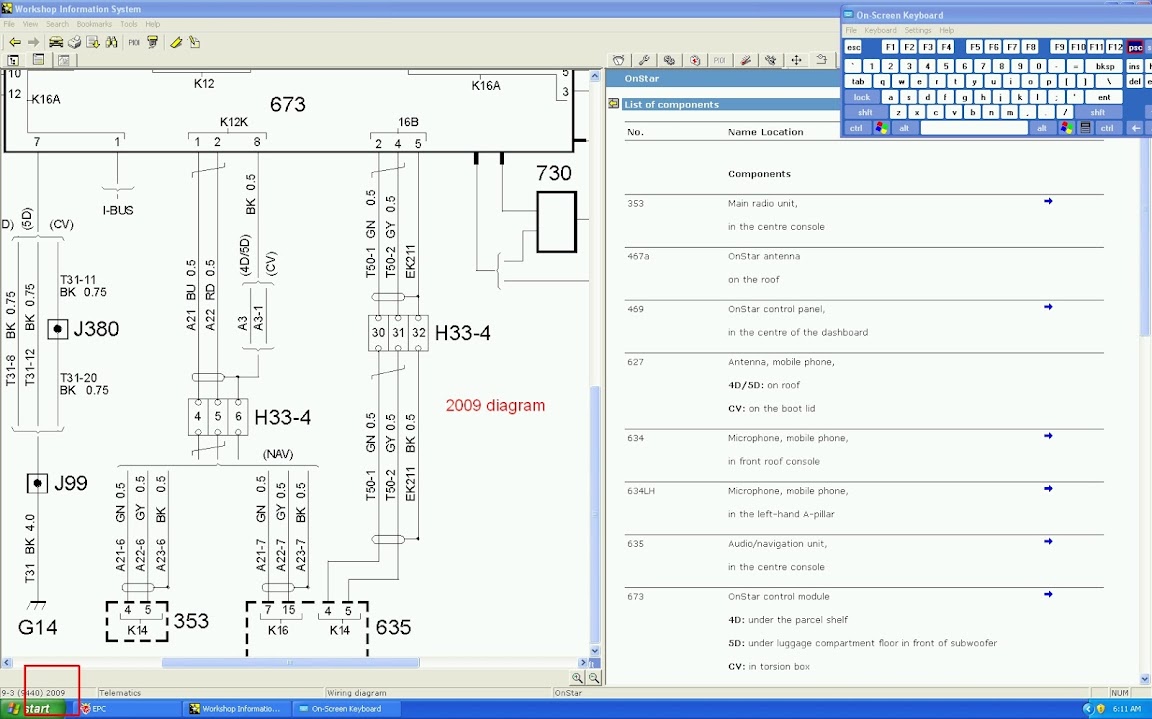Zoom out of the wiring diagram
Image resolution: width=1152 pixels, height=719 pixels.
click(x=594, y=679)
